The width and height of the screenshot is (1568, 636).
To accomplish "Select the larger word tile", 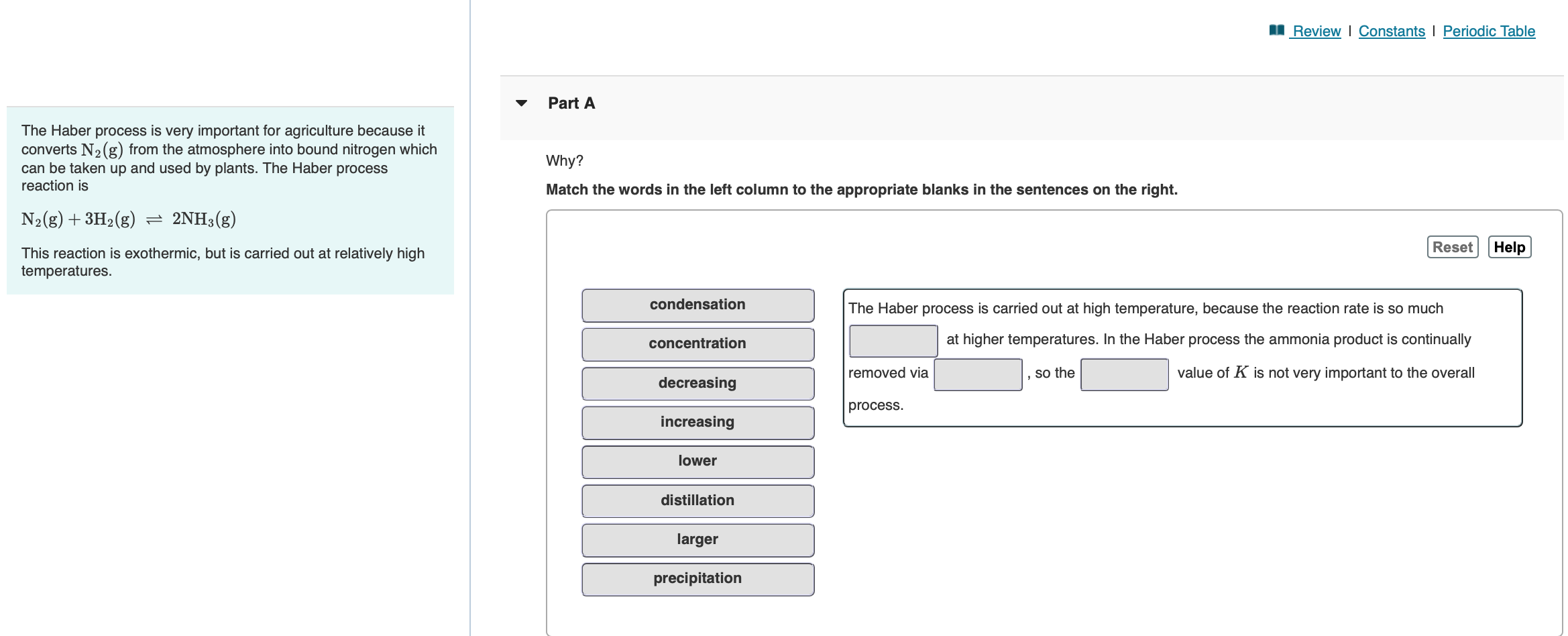I will pyautogui.click(x=698, y=540).
